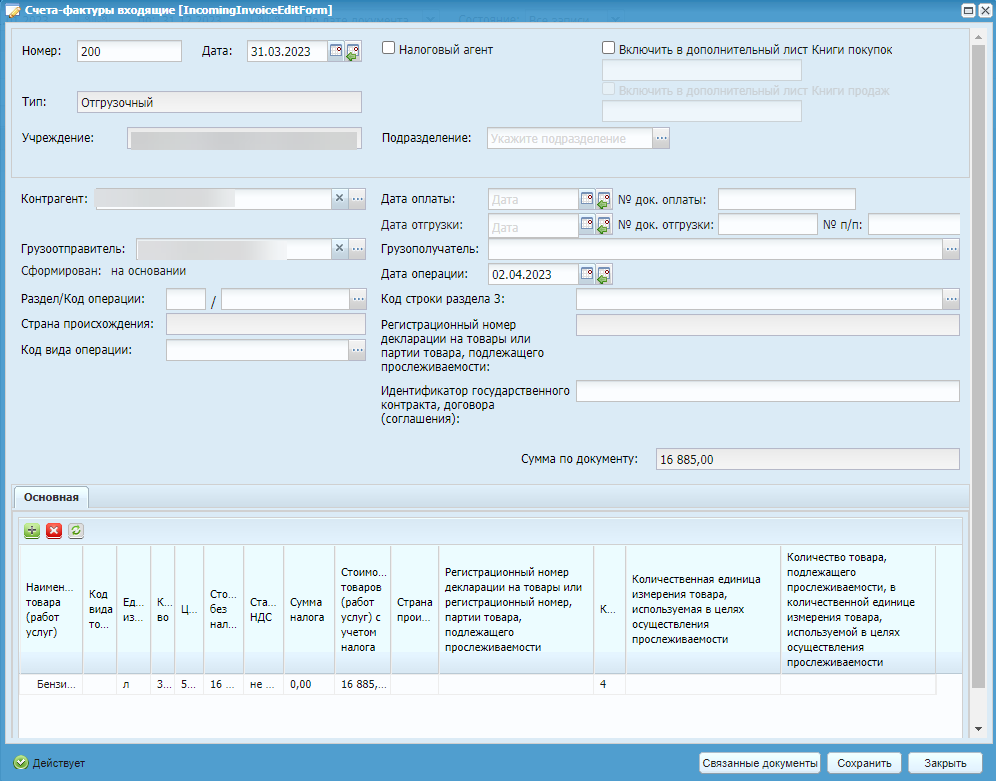Image resolution: width=996 pixels, height=781 pixels.
Task: Refresh the table rows
Action: click(76, 531)
